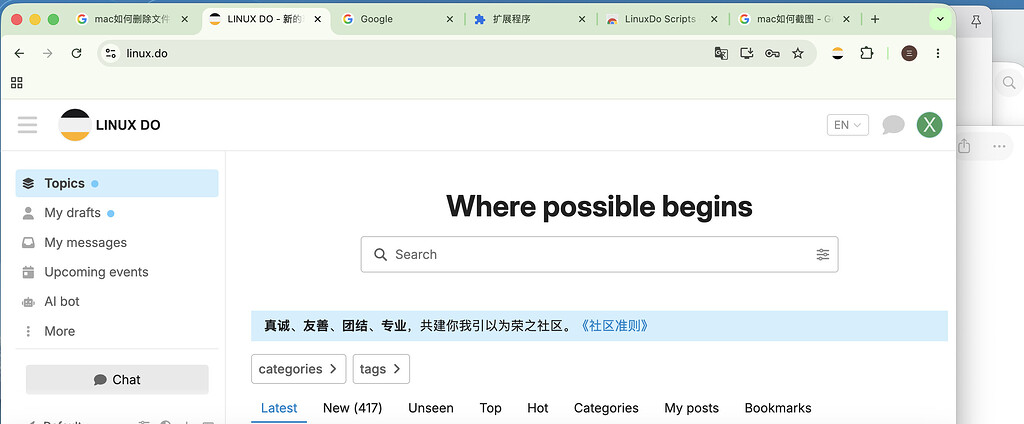Close the Google tab

pyautogui.click(x=450, y=20)
